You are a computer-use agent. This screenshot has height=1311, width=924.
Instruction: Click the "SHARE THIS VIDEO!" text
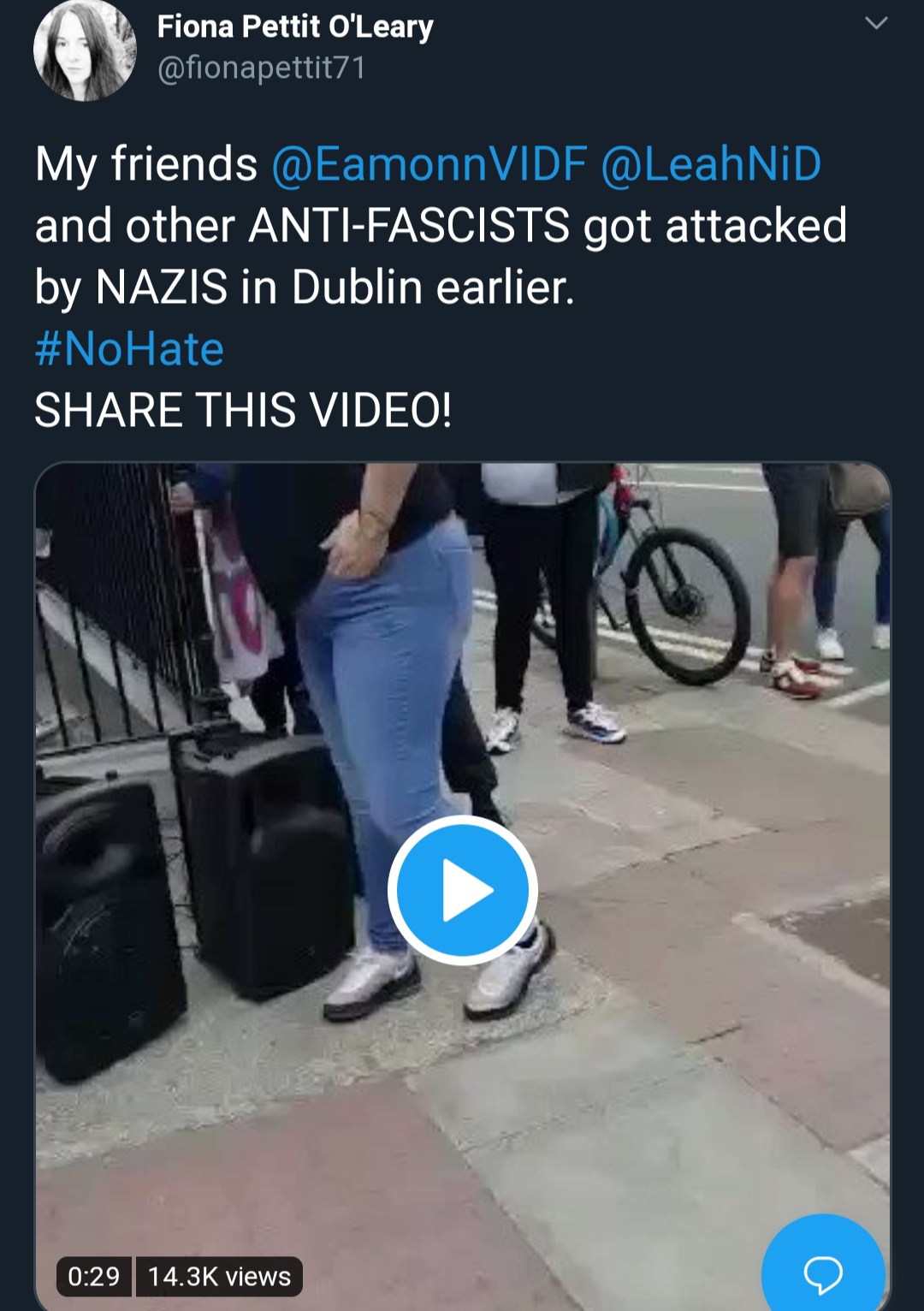pos(243,410)
